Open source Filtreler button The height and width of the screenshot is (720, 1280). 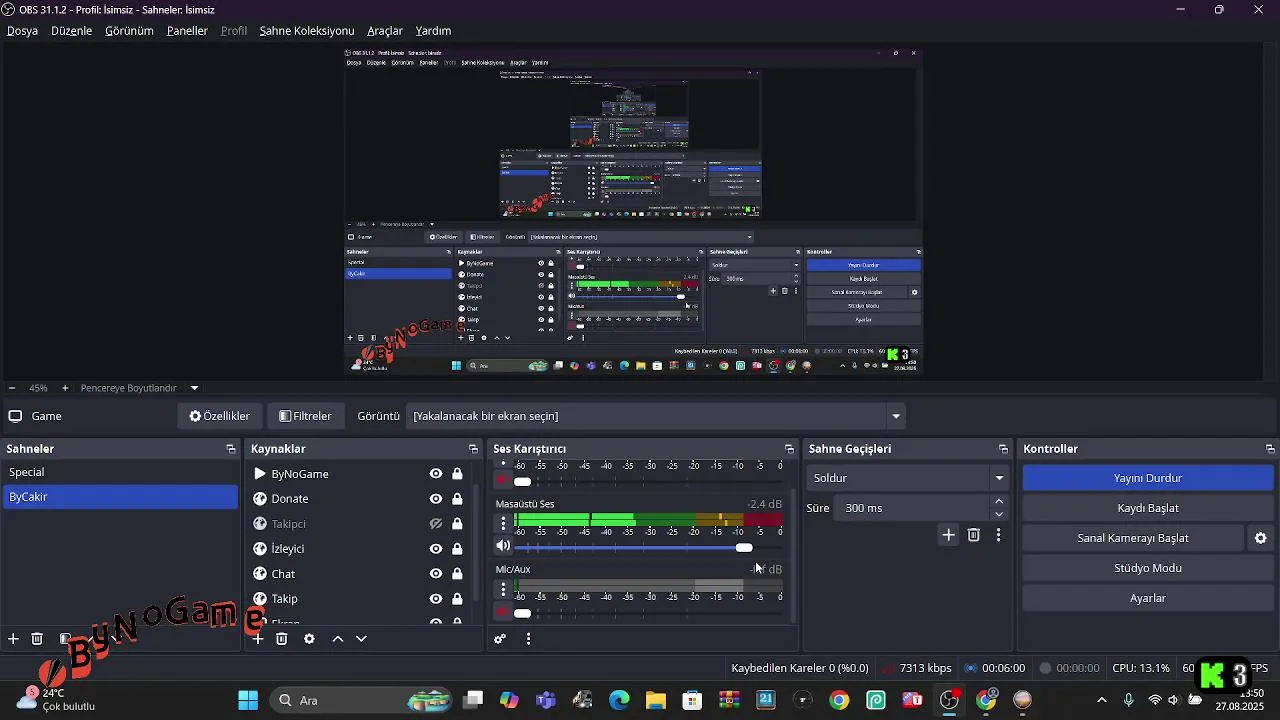pos(305,416)
